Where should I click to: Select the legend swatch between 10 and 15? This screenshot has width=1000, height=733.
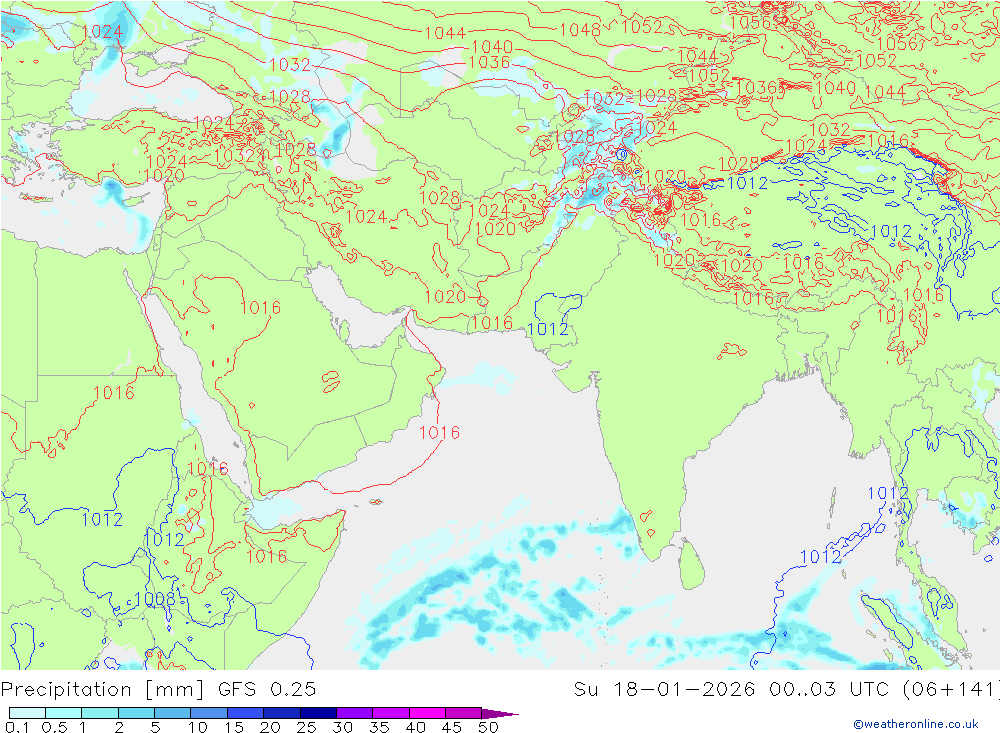[209, 713]
